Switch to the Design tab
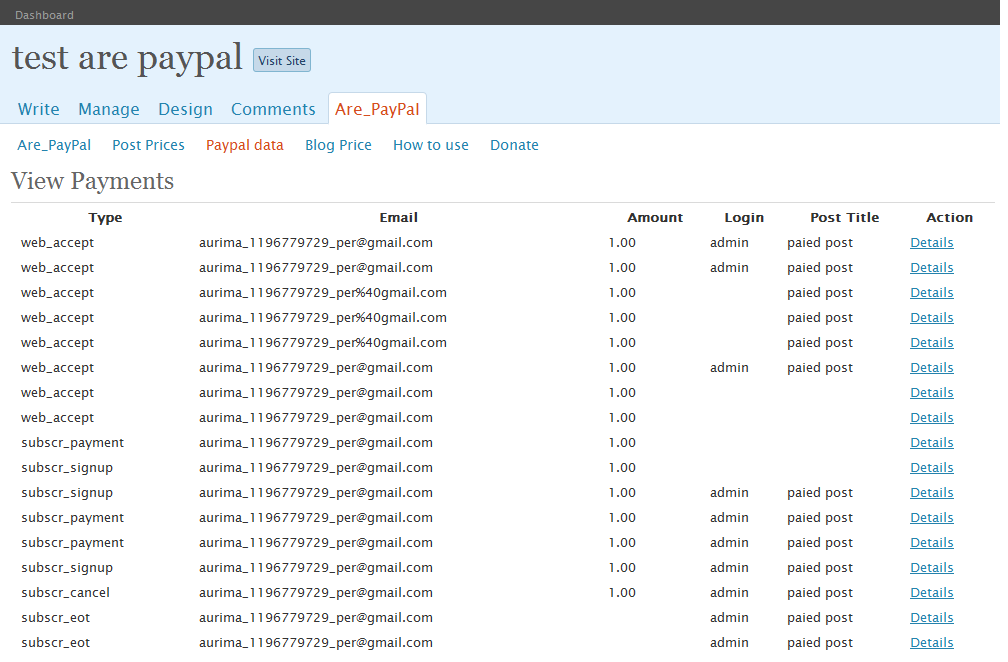The width and height of the screenshot is (1008, 662). tap(185, 109)
